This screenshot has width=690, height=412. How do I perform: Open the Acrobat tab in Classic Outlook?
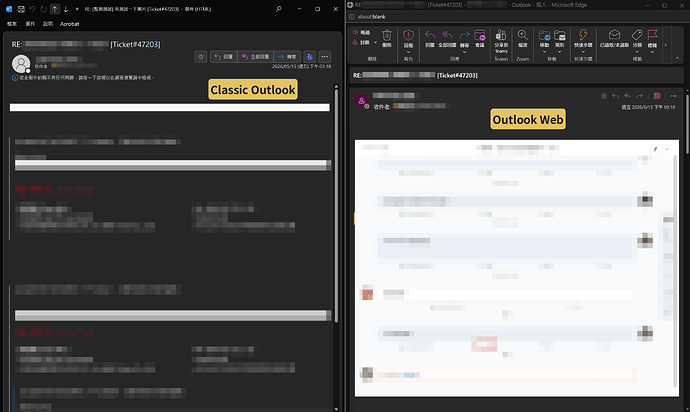[70, 24]
